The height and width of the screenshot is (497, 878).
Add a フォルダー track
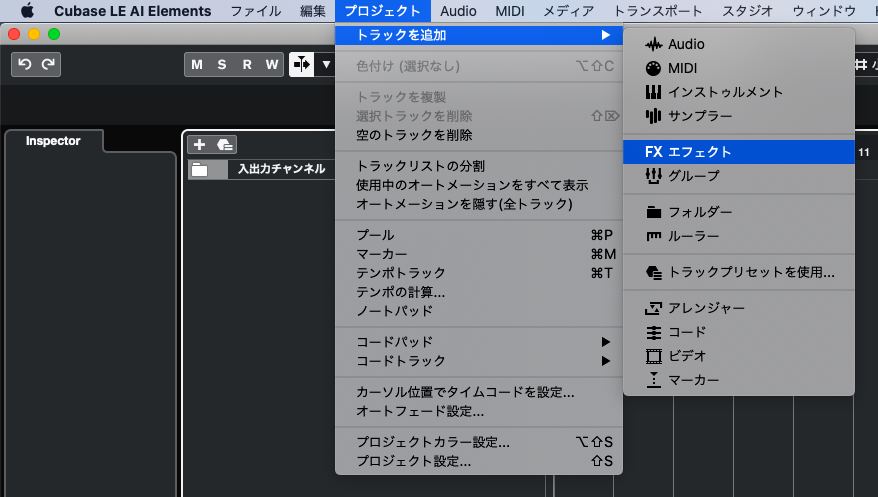click(739, 212)
